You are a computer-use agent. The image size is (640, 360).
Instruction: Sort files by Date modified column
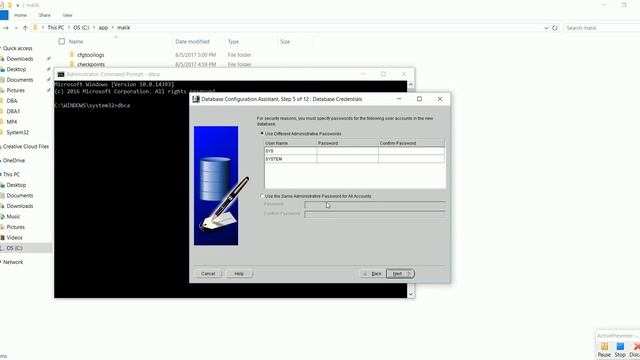tap(192, 42)
